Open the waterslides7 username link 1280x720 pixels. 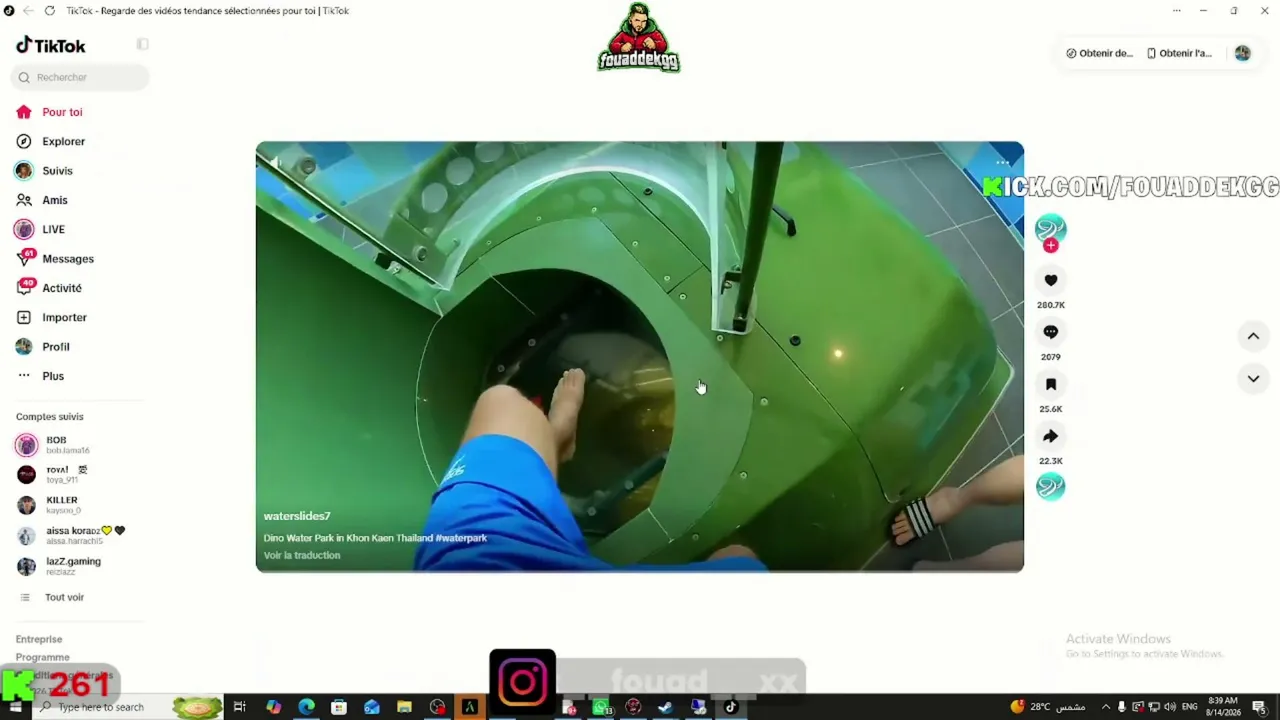point(297,516)
